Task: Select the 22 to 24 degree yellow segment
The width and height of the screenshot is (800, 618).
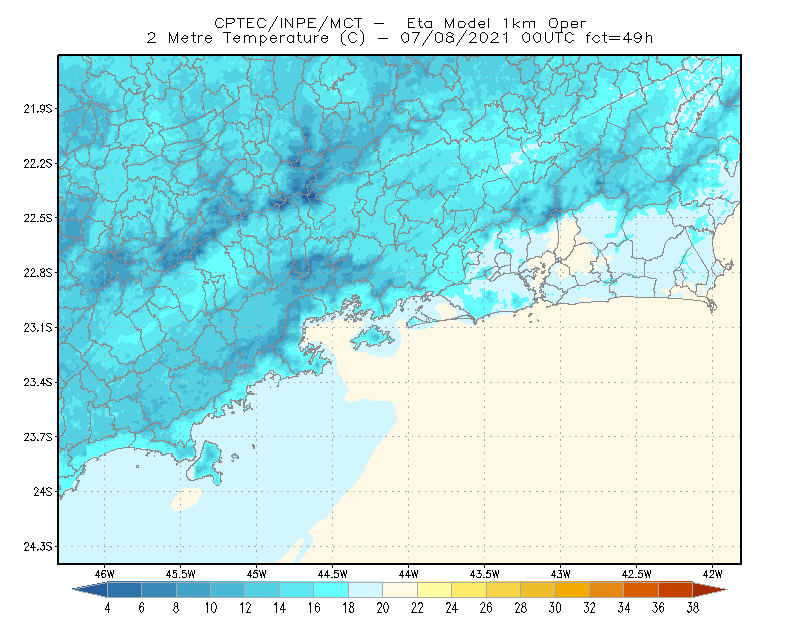Action: (x=434, y=590)
